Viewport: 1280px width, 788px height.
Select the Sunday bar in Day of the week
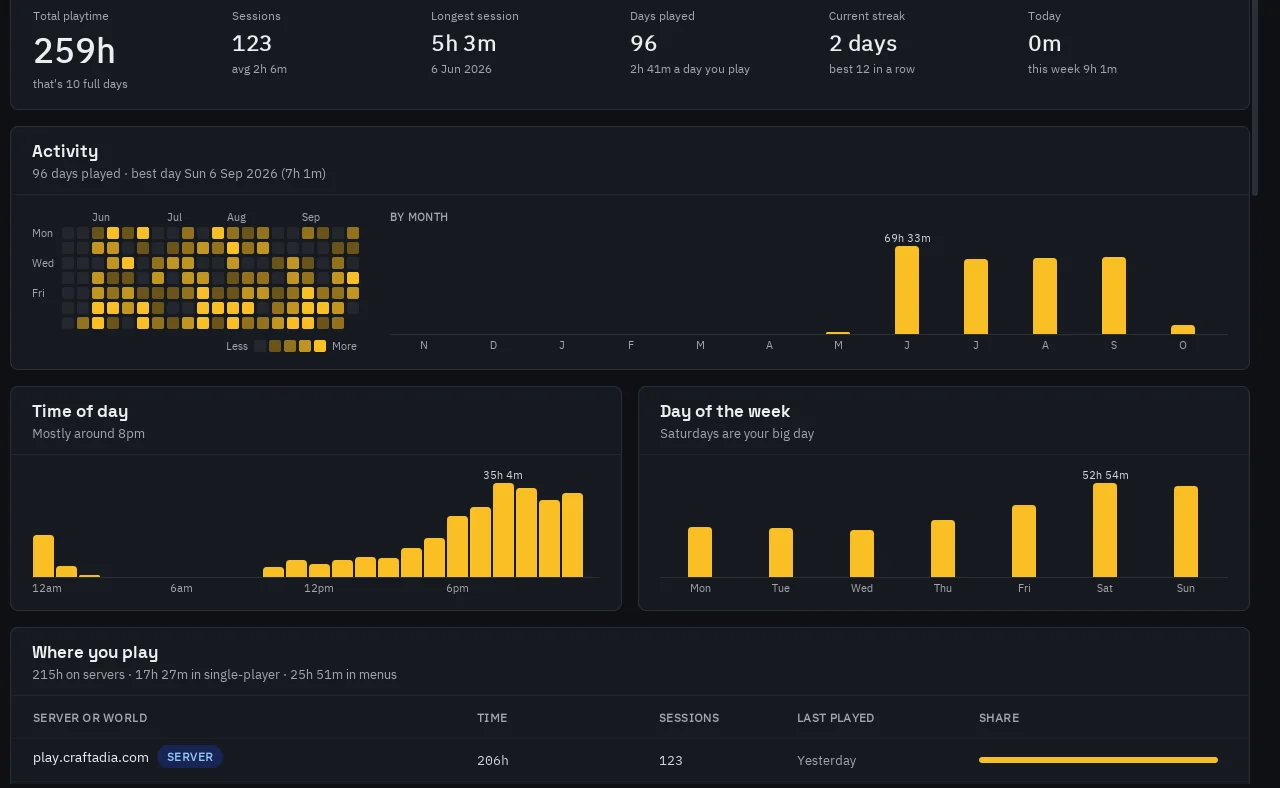1186,532
